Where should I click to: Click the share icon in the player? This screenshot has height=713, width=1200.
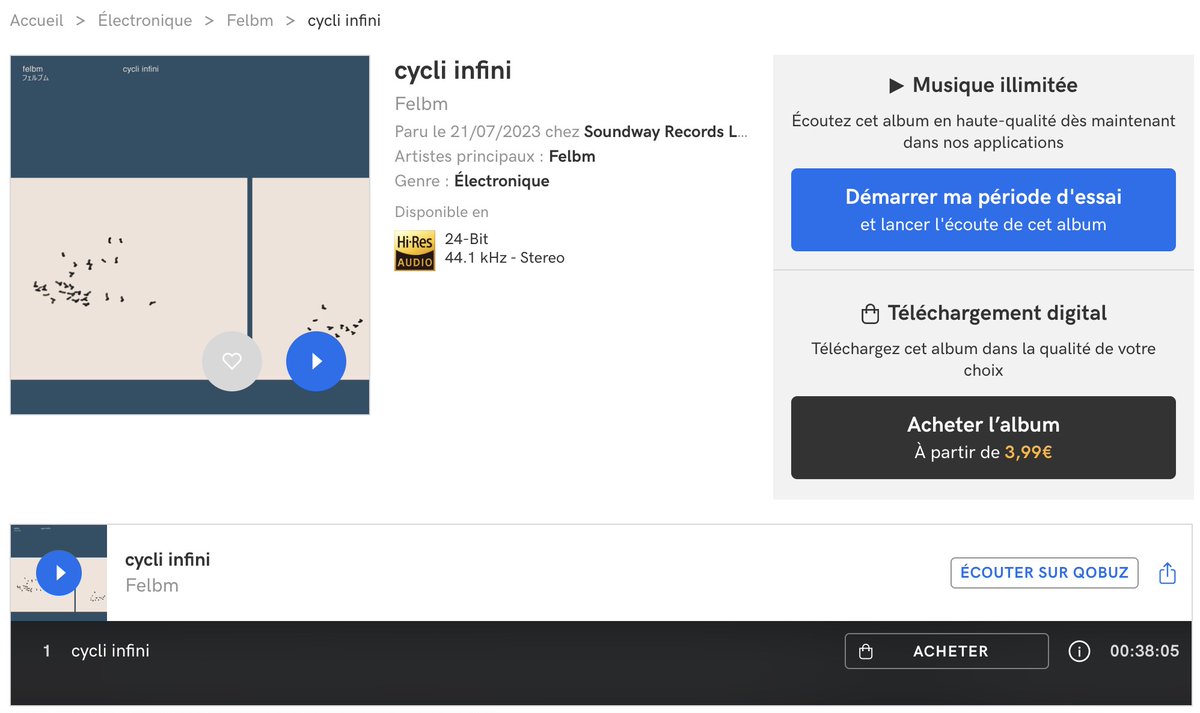coord(1167,573)
